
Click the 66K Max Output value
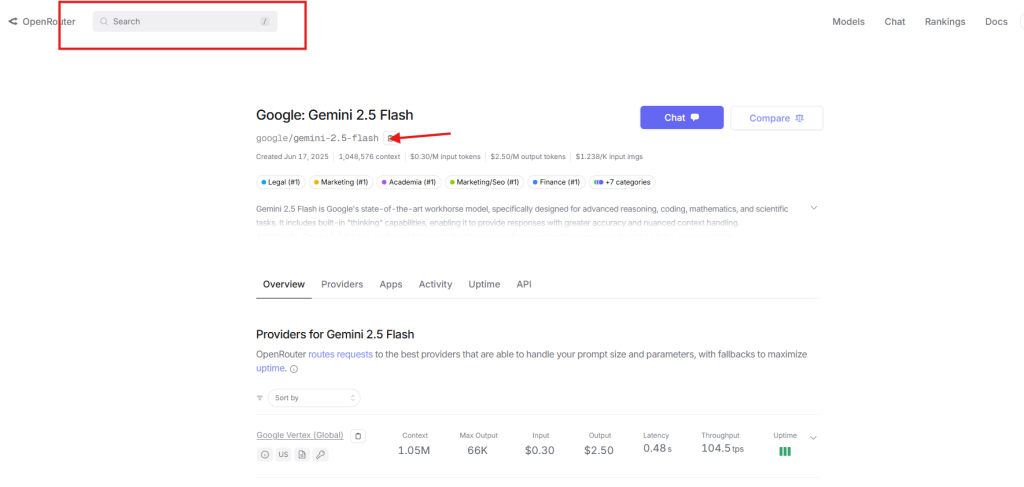(x=478, y=449)
